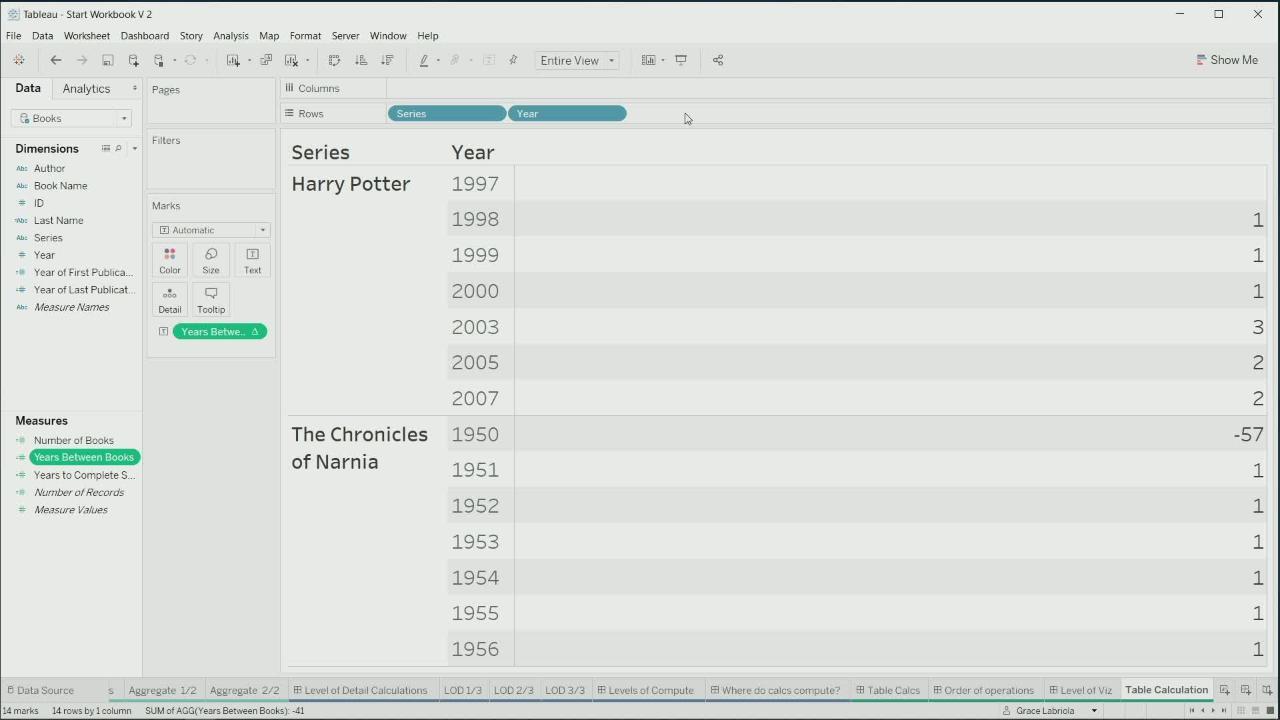Click the 2003 year row label
This screenshot has width=1280, height=720.
tap(475, 327)
